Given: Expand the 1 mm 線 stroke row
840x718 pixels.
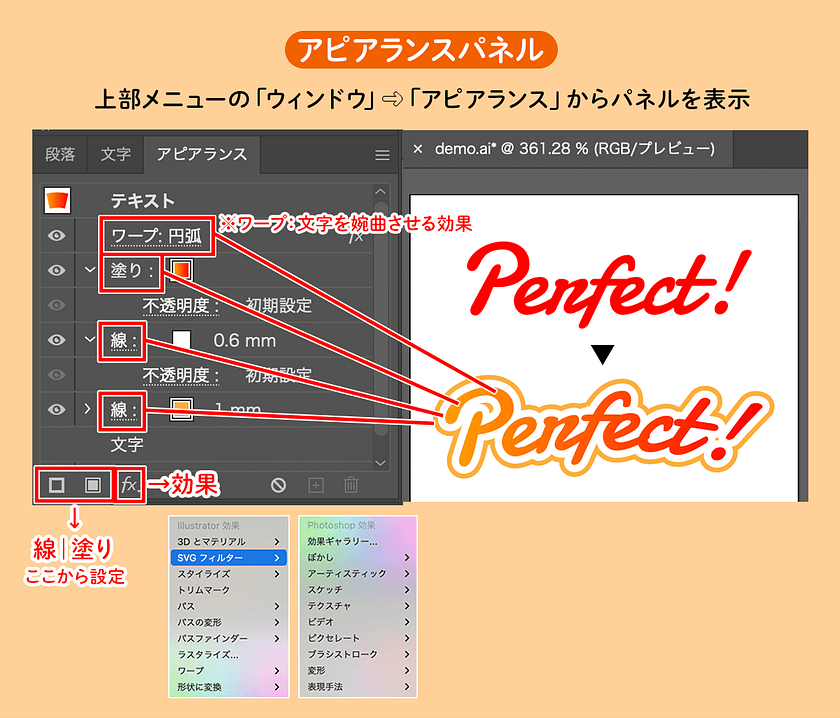Looking at the screenshot, I should (91, 408).
